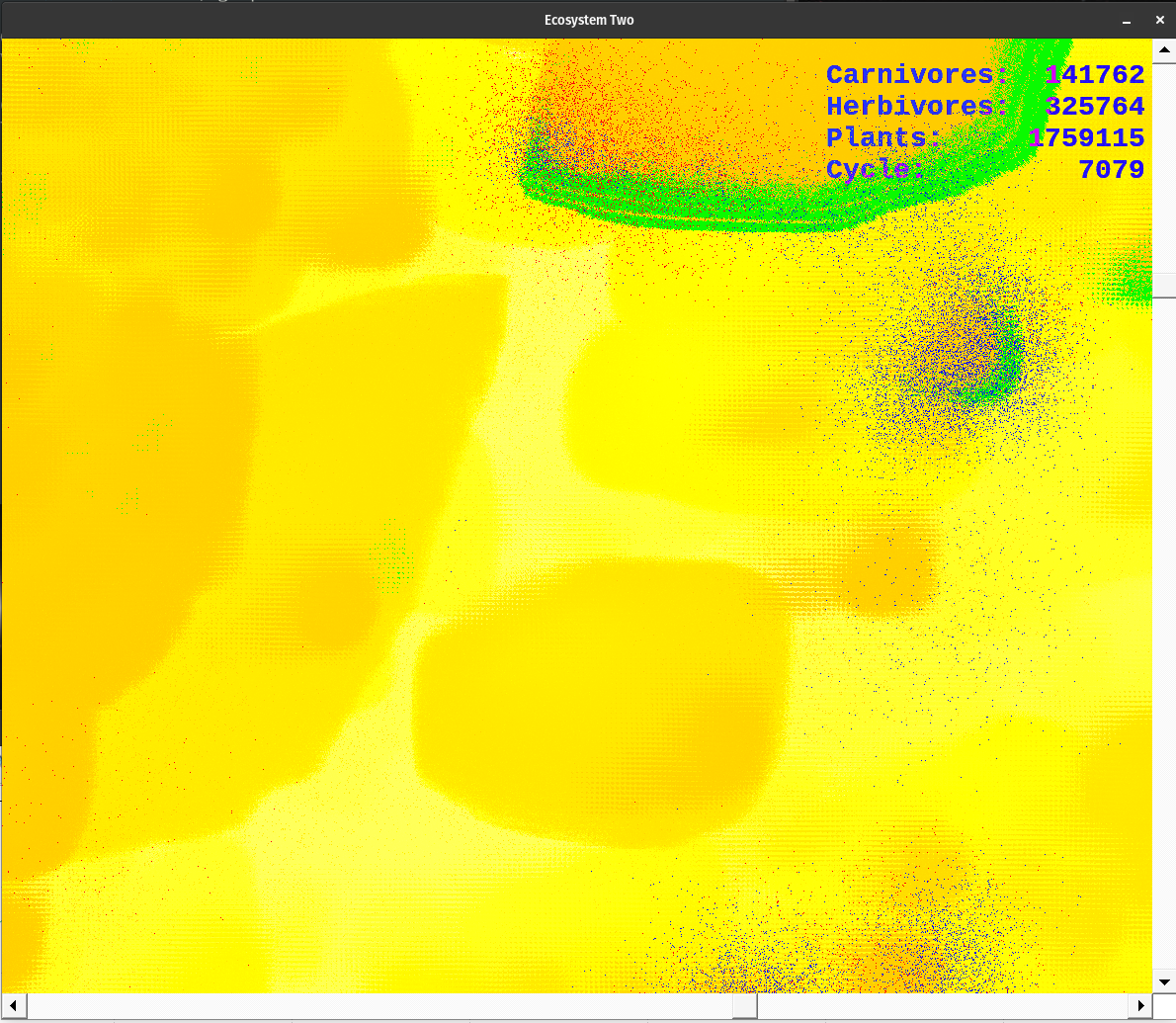Minimize the Ecosystem Two window
Viewport: 1176px width, 1023px height.
[x=1126, y=20]
